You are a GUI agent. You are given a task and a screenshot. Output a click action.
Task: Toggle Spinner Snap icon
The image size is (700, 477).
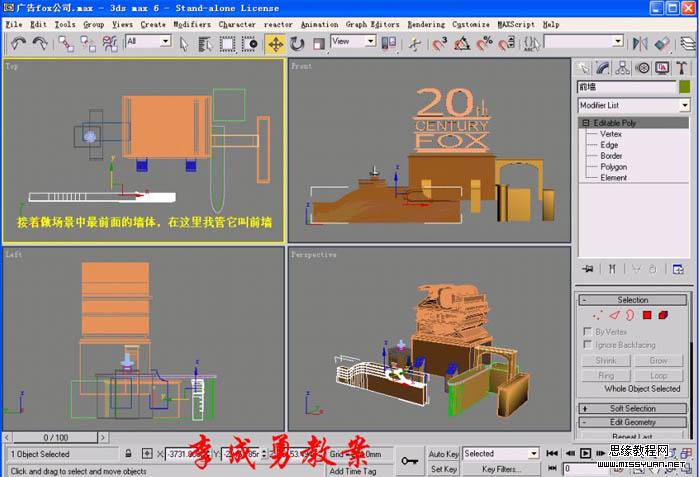tap(506, 44)
